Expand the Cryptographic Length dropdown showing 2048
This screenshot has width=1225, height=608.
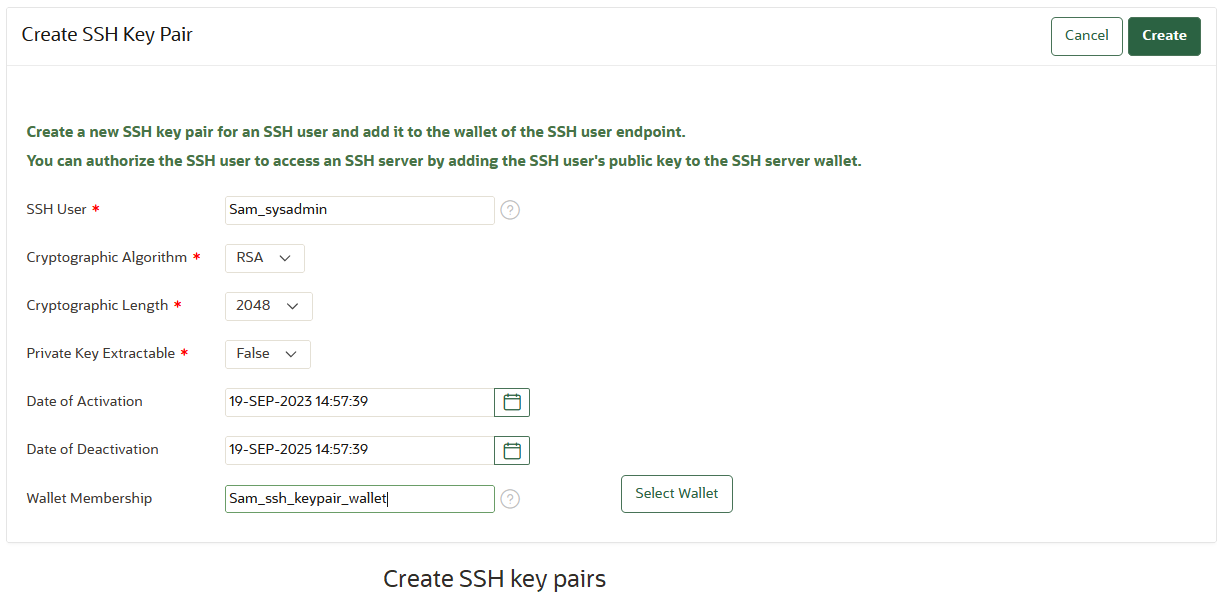(x=268, y=306)
